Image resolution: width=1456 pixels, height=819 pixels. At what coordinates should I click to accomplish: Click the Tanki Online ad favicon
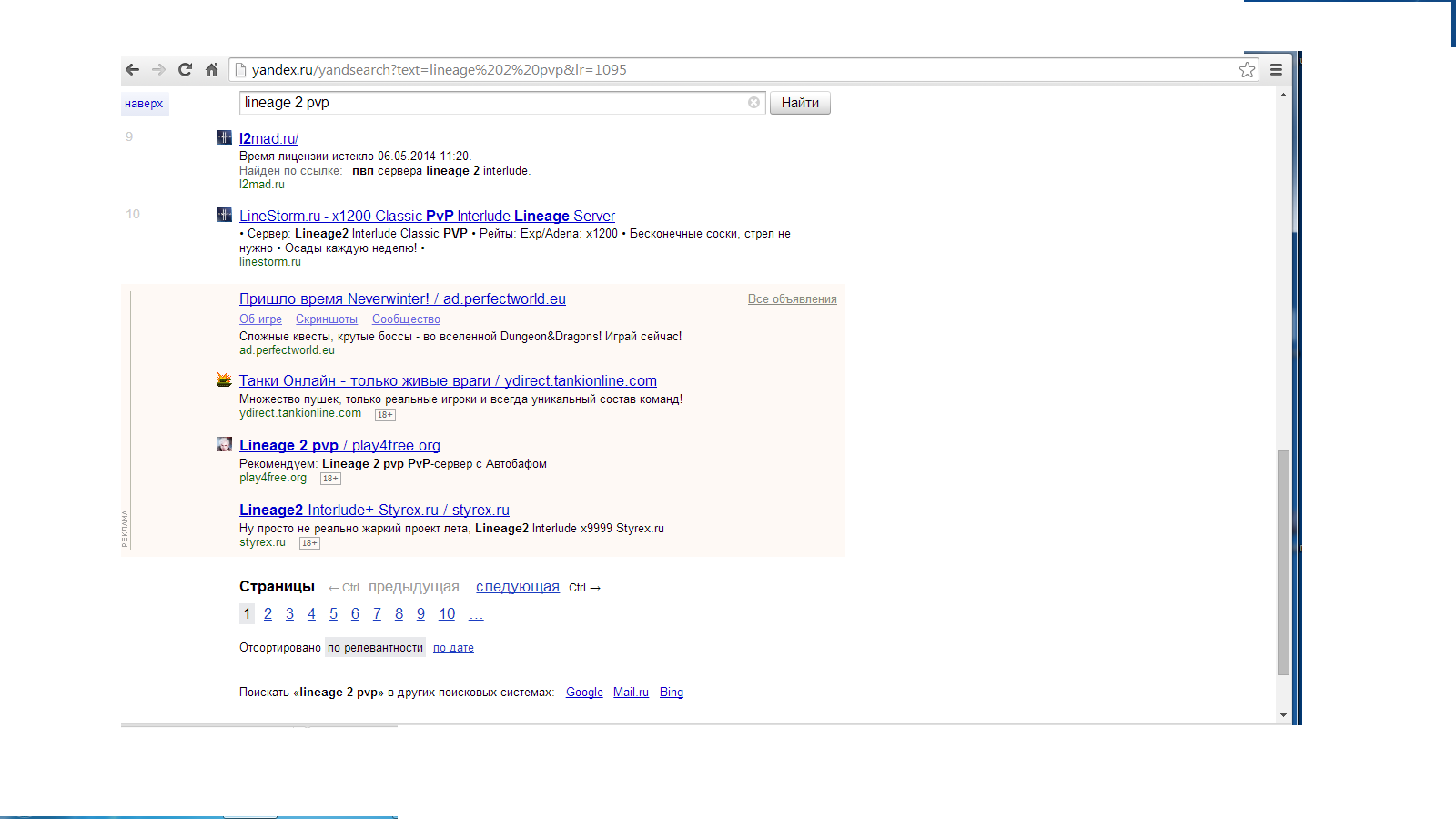225,379
